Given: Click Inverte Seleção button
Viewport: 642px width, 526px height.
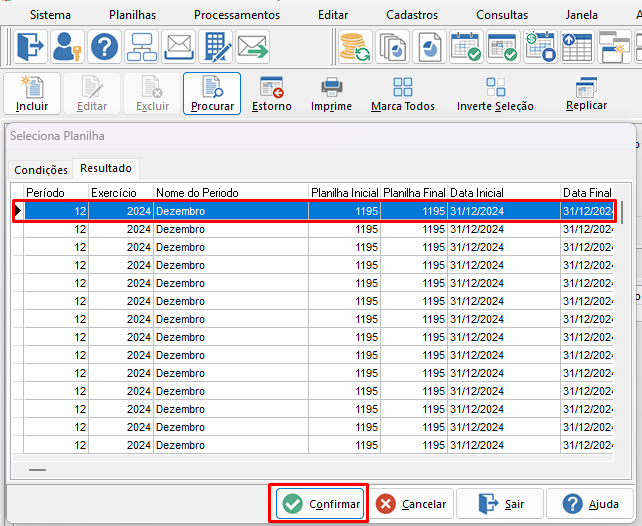Looking at the screenshot, I should coord(495,93).
